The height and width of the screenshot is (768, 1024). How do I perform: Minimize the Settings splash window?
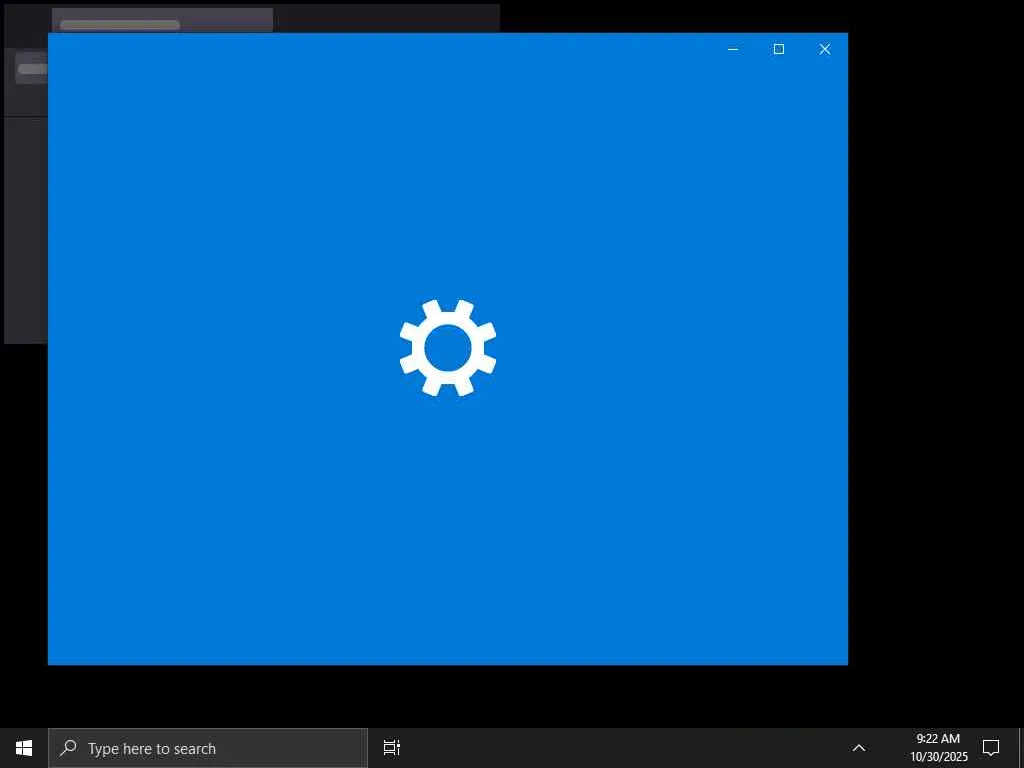pyautogui.click(x=733, y=50)
